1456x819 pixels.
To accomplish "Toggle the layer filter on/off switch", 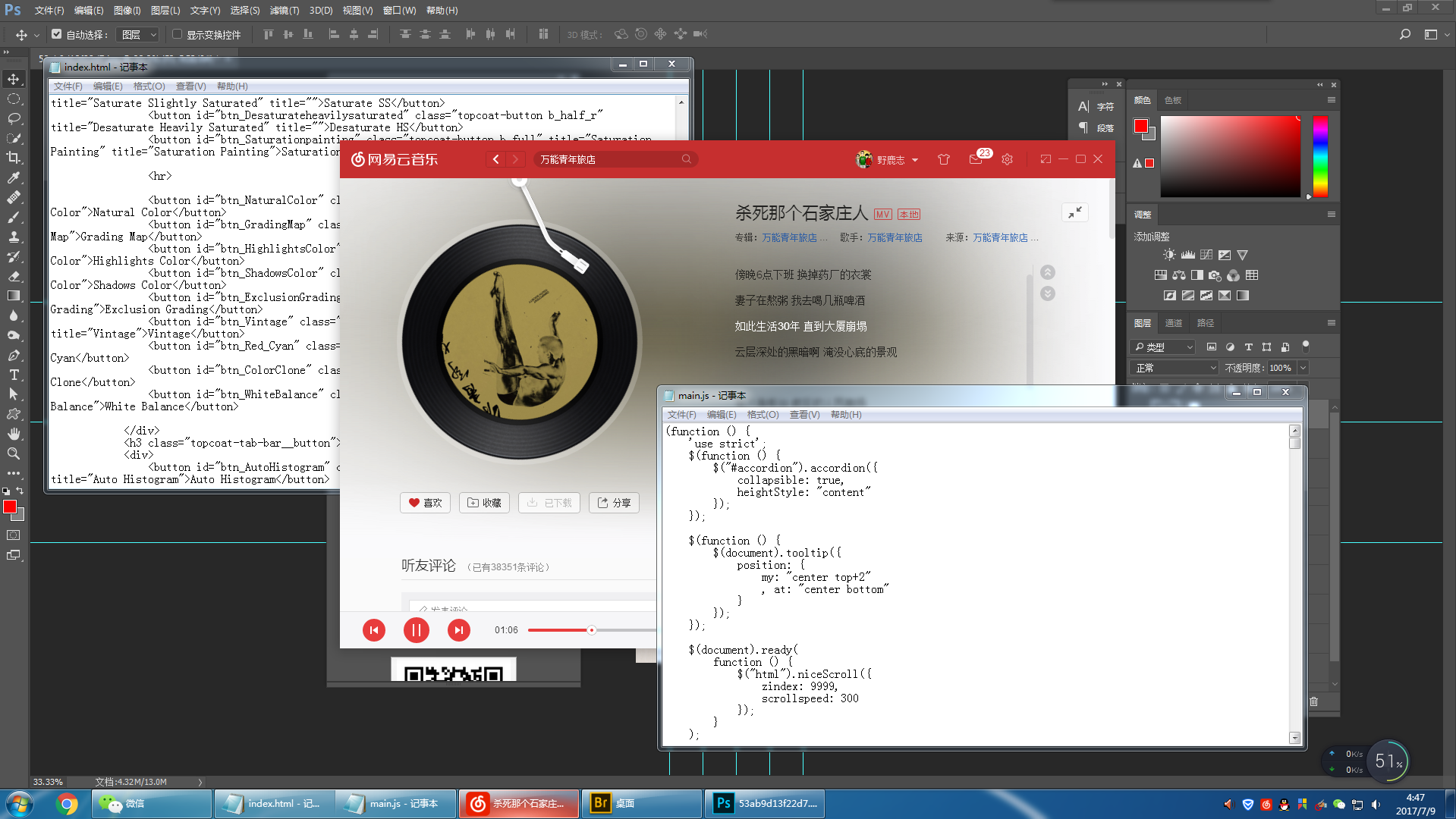I will (1306, 347).
